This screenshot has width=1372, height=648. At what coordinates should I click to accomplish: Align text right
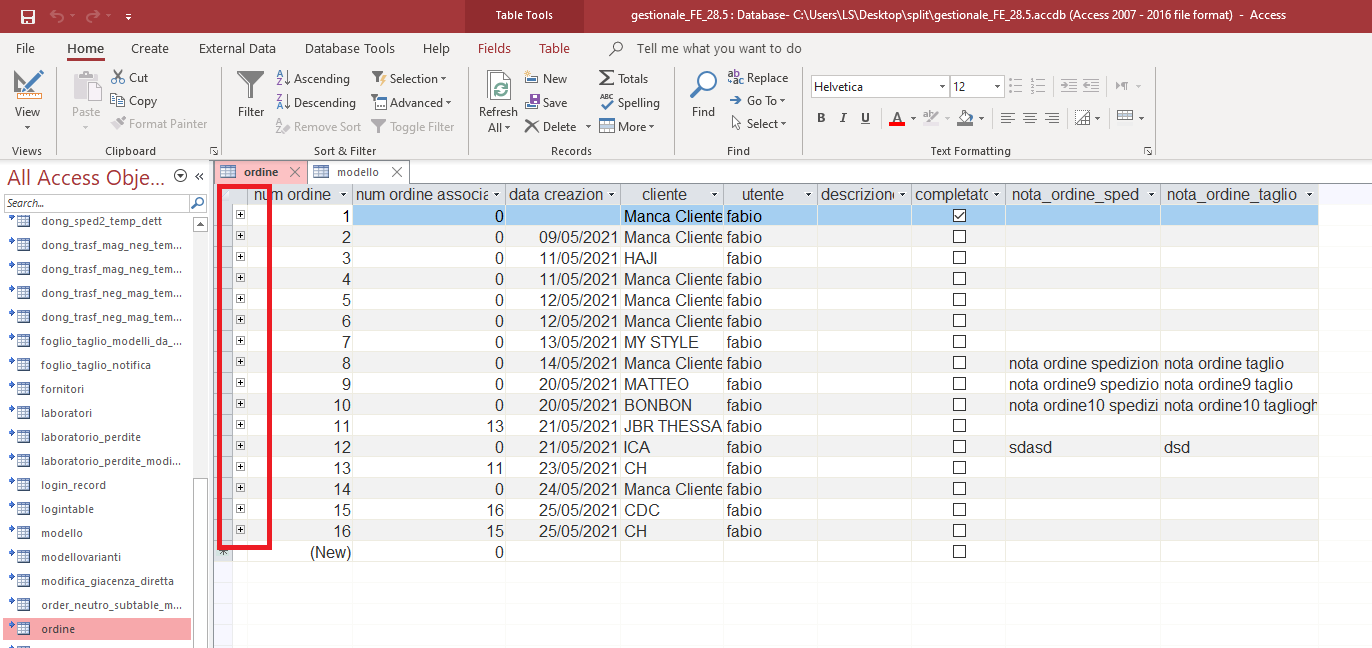point(1051,118)
